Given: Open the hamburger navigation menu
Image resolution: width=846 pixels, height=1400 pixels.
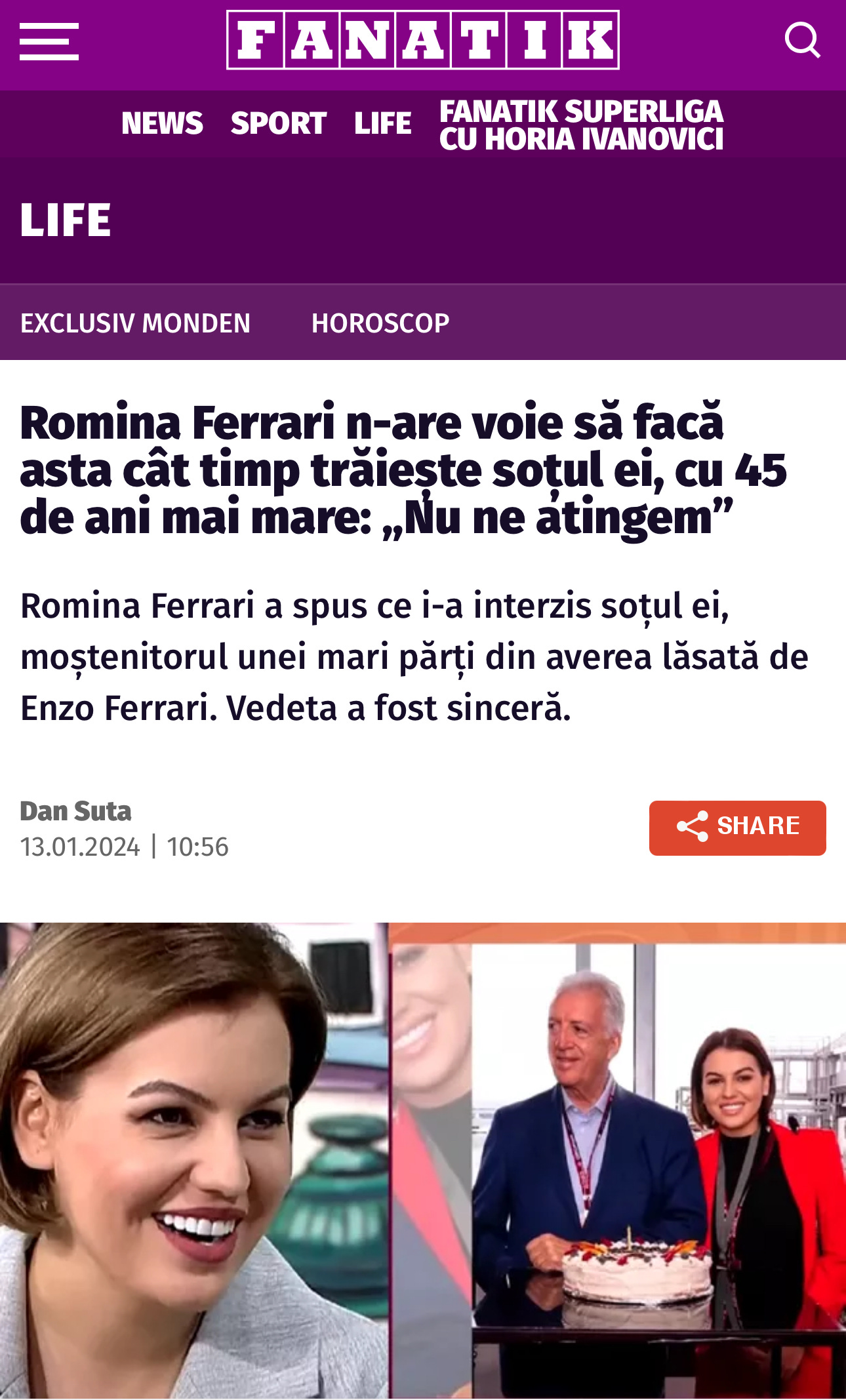Looking at the screenshot, I should coord(49,41).
